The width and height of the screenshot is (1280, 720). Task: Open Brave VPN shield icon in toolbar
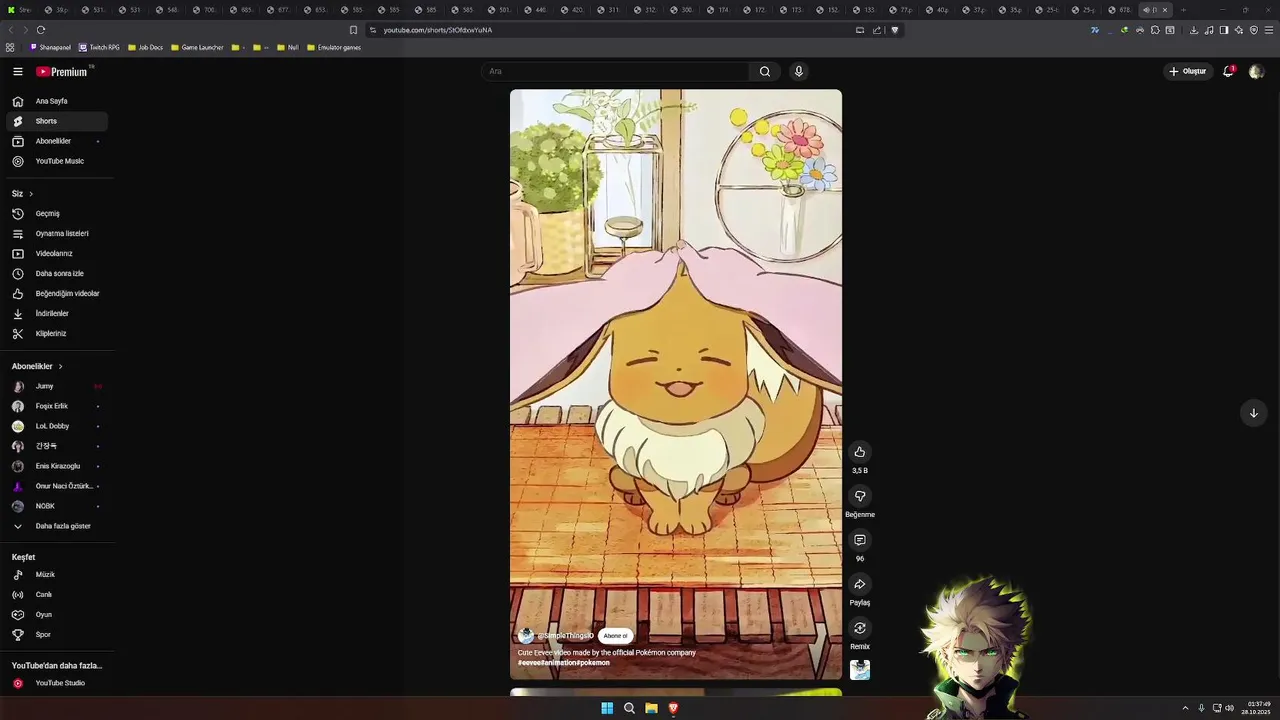point(1253,30)
